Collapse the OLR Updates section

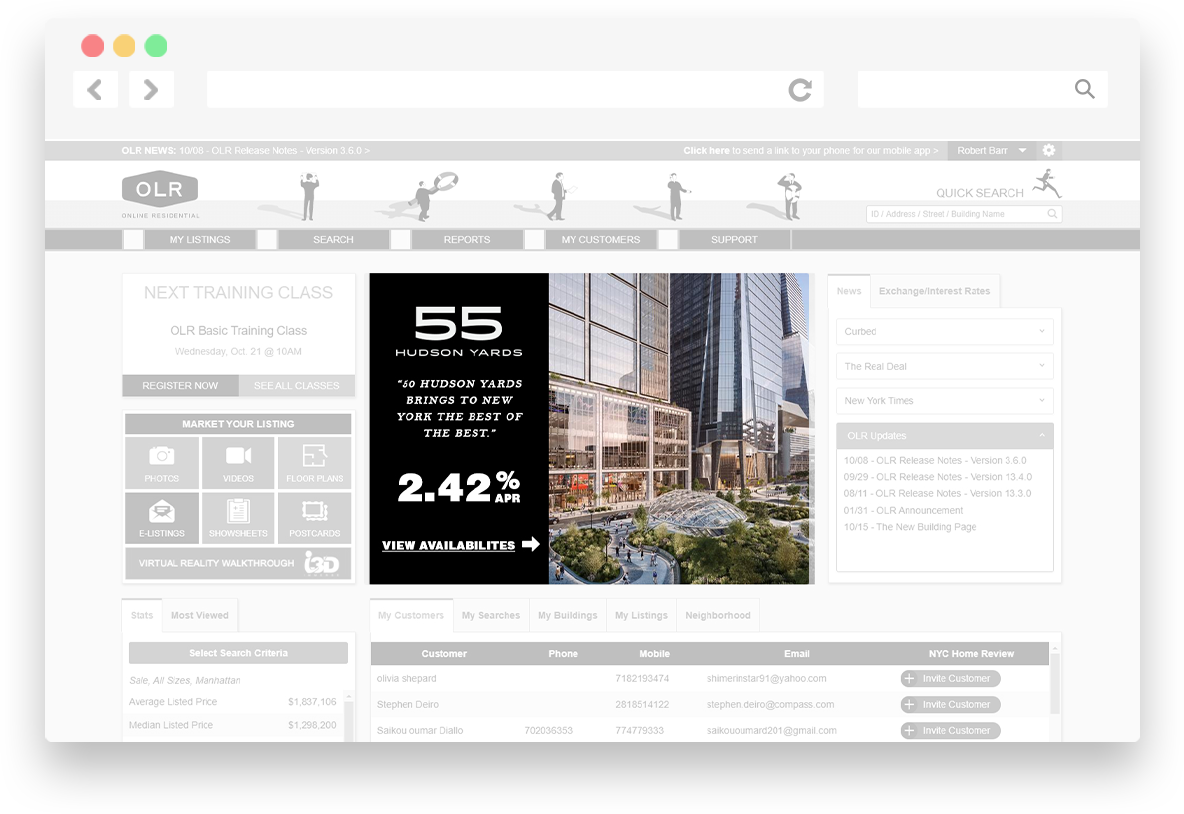[x=945, y=436]
